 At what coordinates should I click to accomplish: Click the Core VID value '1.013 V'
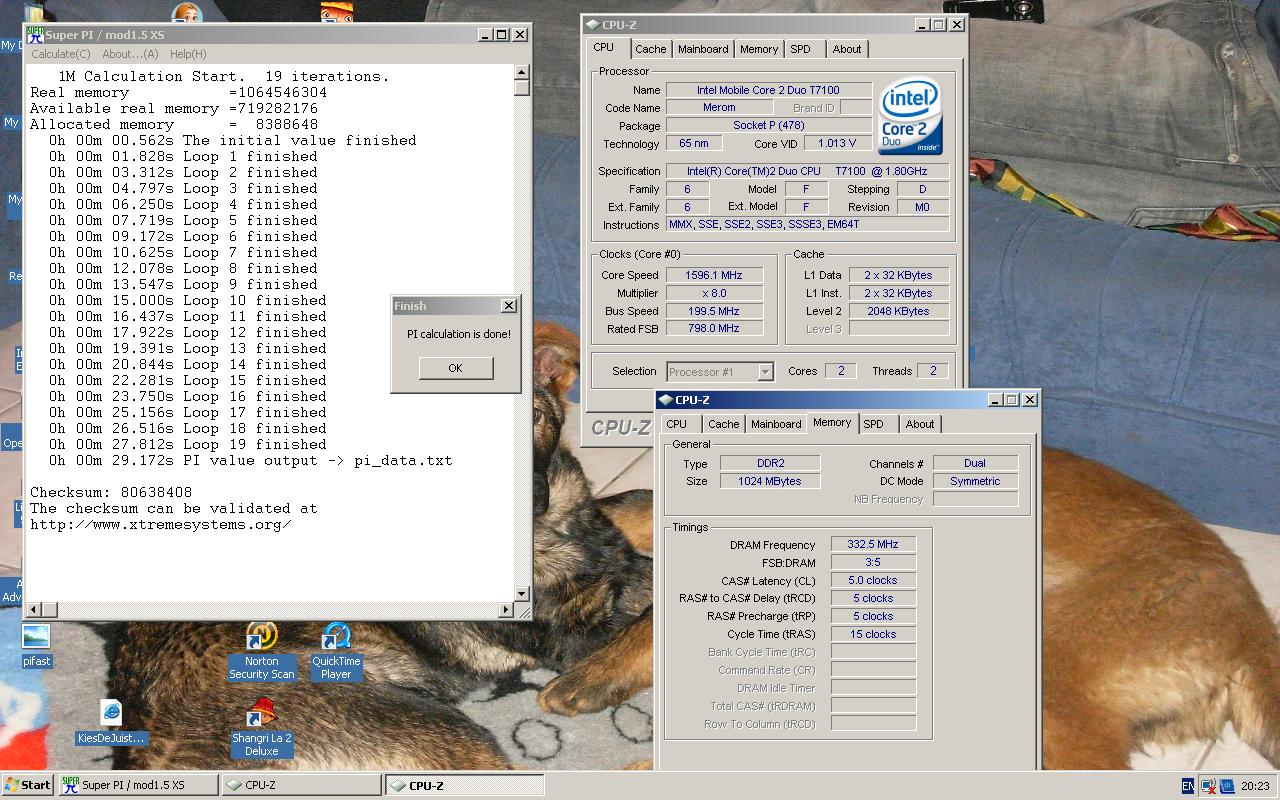pyautogui.click(x=838, y=144)
